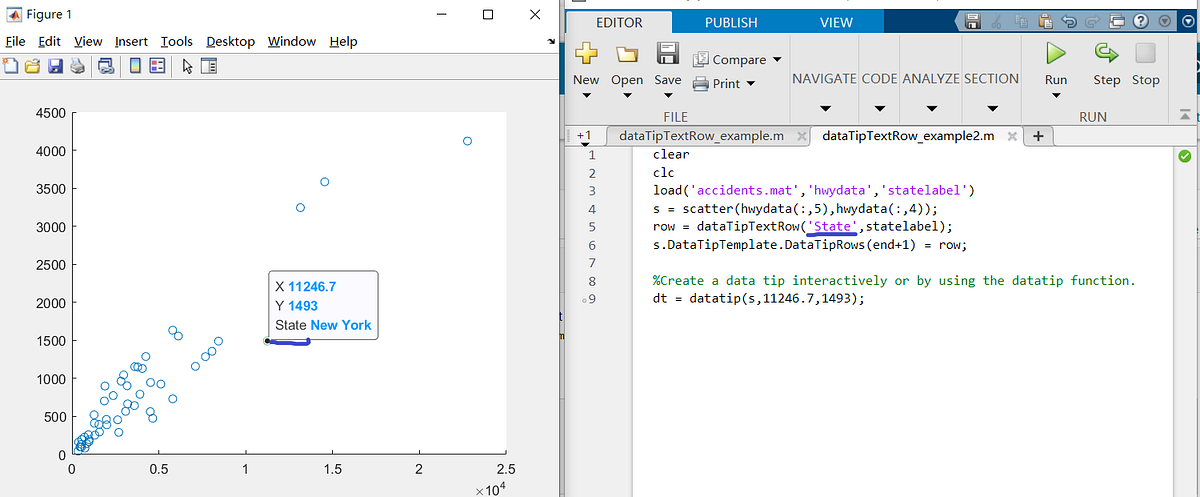This screenshot has height=497, width=1200.
Task: Click the Undo arrow in quick-access bar
Action: click(x=1070, y=22)
